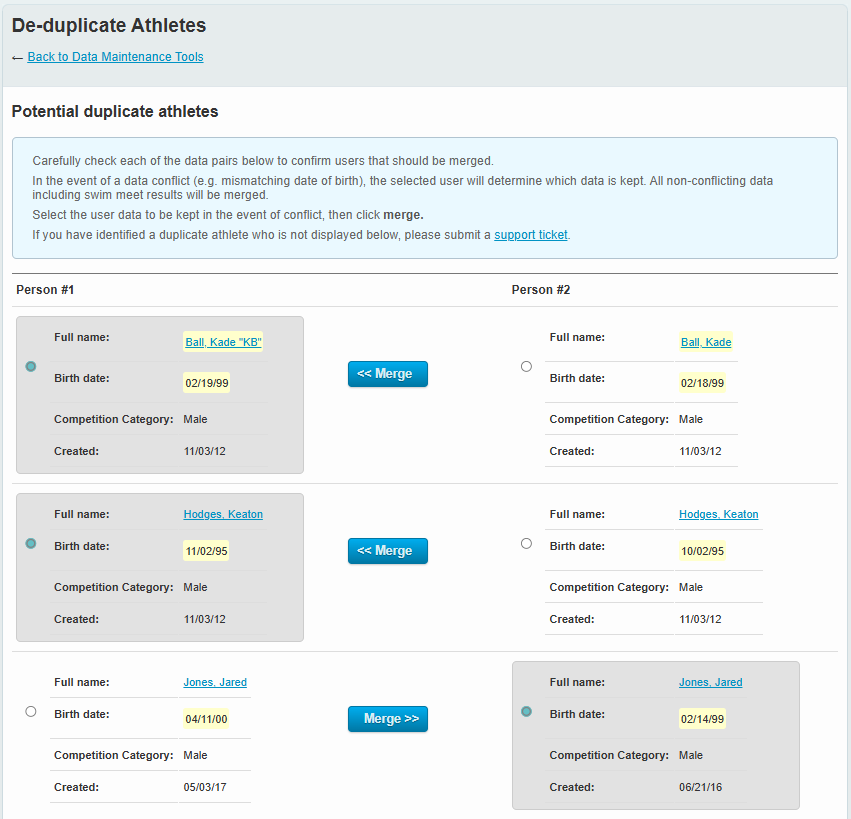Open the Person #2 Jones, Jared link
The image size is (851, 819).
710,683
